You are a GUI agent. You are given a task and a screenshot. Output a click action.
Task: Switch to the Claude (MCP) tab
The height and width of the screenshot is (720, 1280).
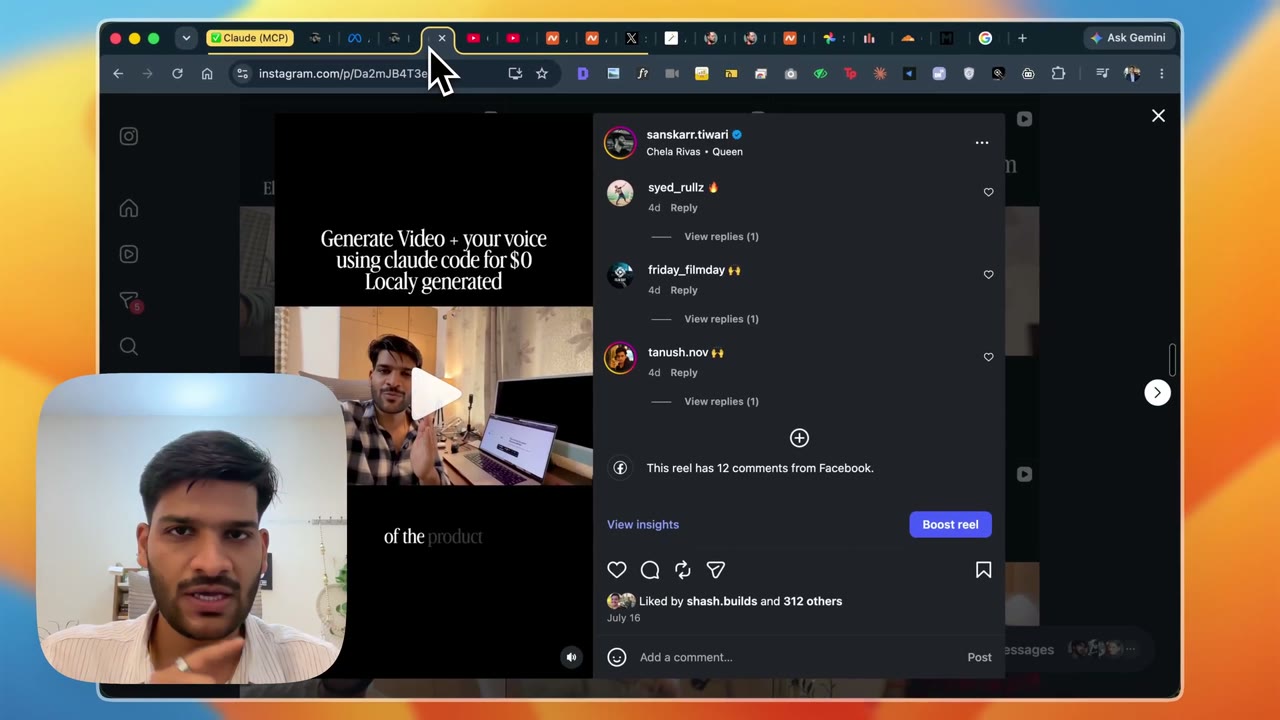tap(250, 38)
